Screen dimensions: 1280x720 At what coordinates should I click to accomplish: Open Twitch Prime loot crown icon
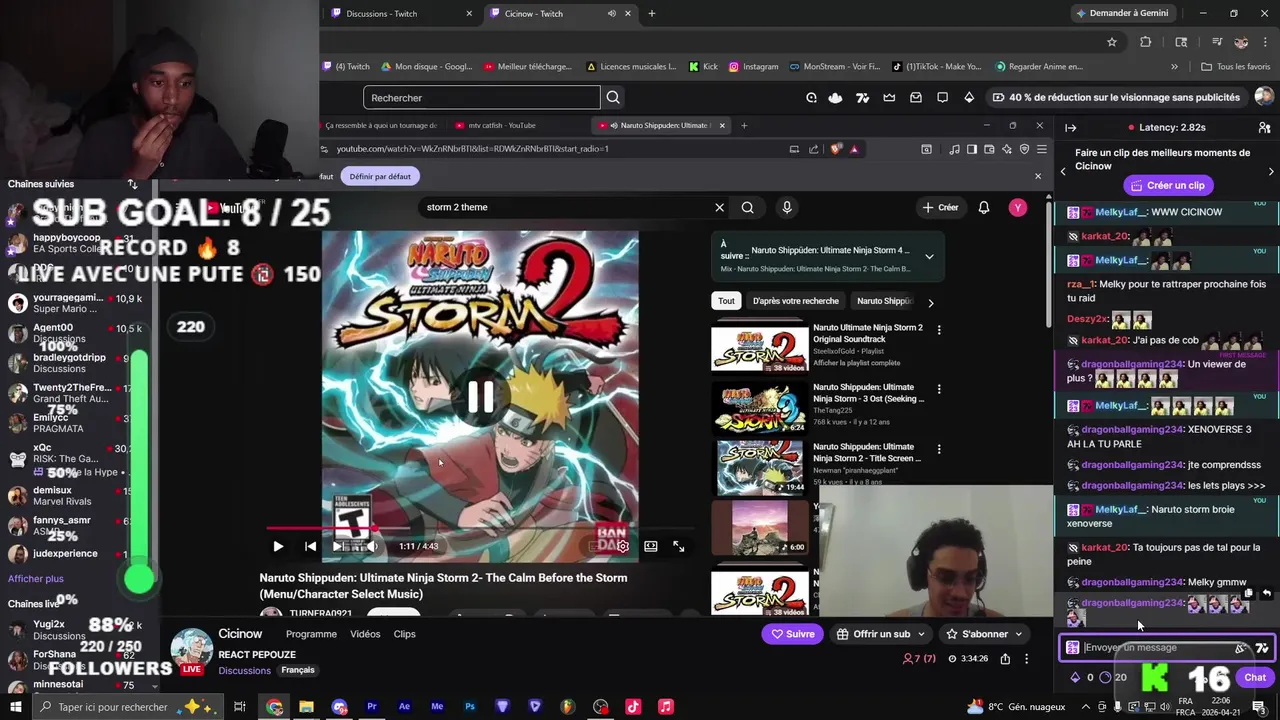[x=889, y=97]
